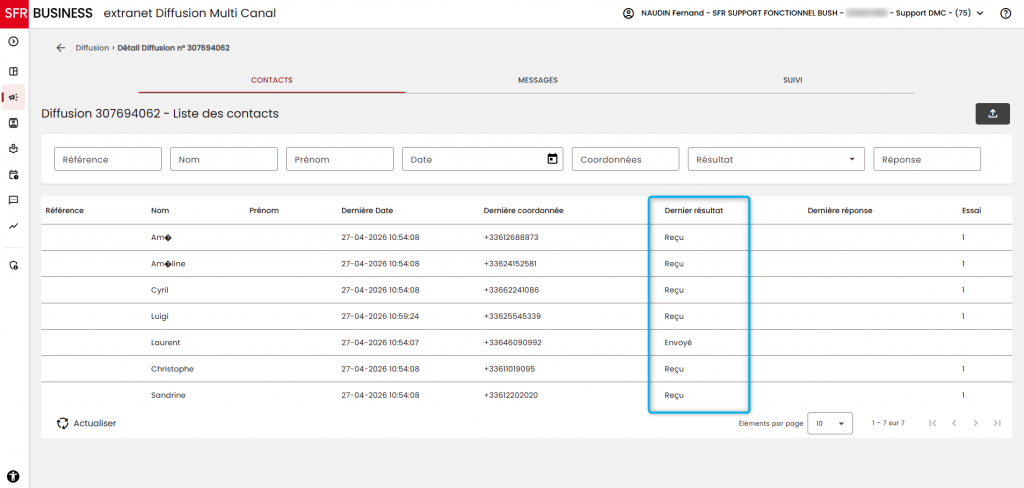Viewport: 1024px width, 488px height.
Task: Click date 27-04-2026 10:54:07 for Laurent
Action: (380, 342)
